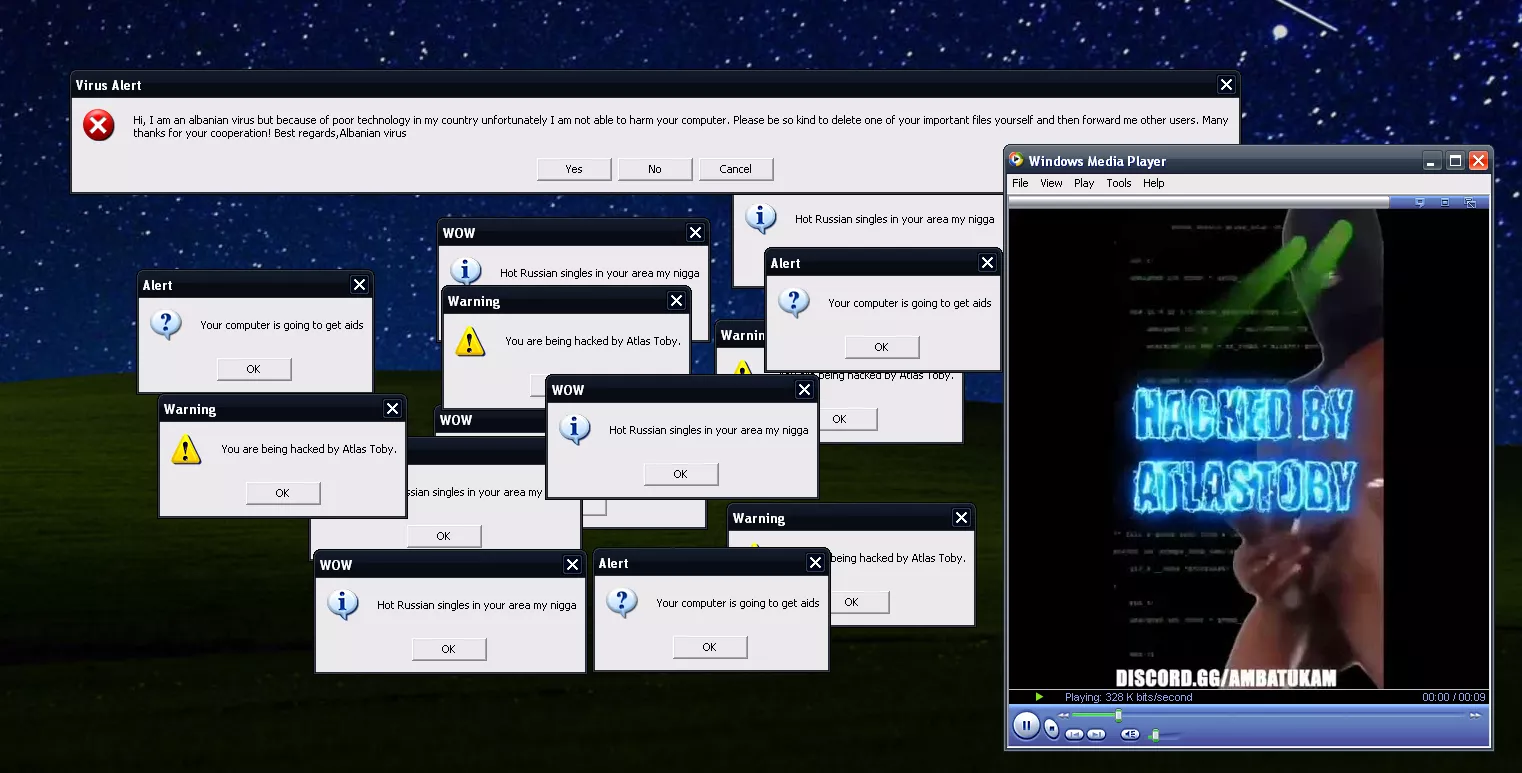Click info icon in the central WOW dialog
This screenshot has width=1522, height=773.
click(x=574, y=429)
